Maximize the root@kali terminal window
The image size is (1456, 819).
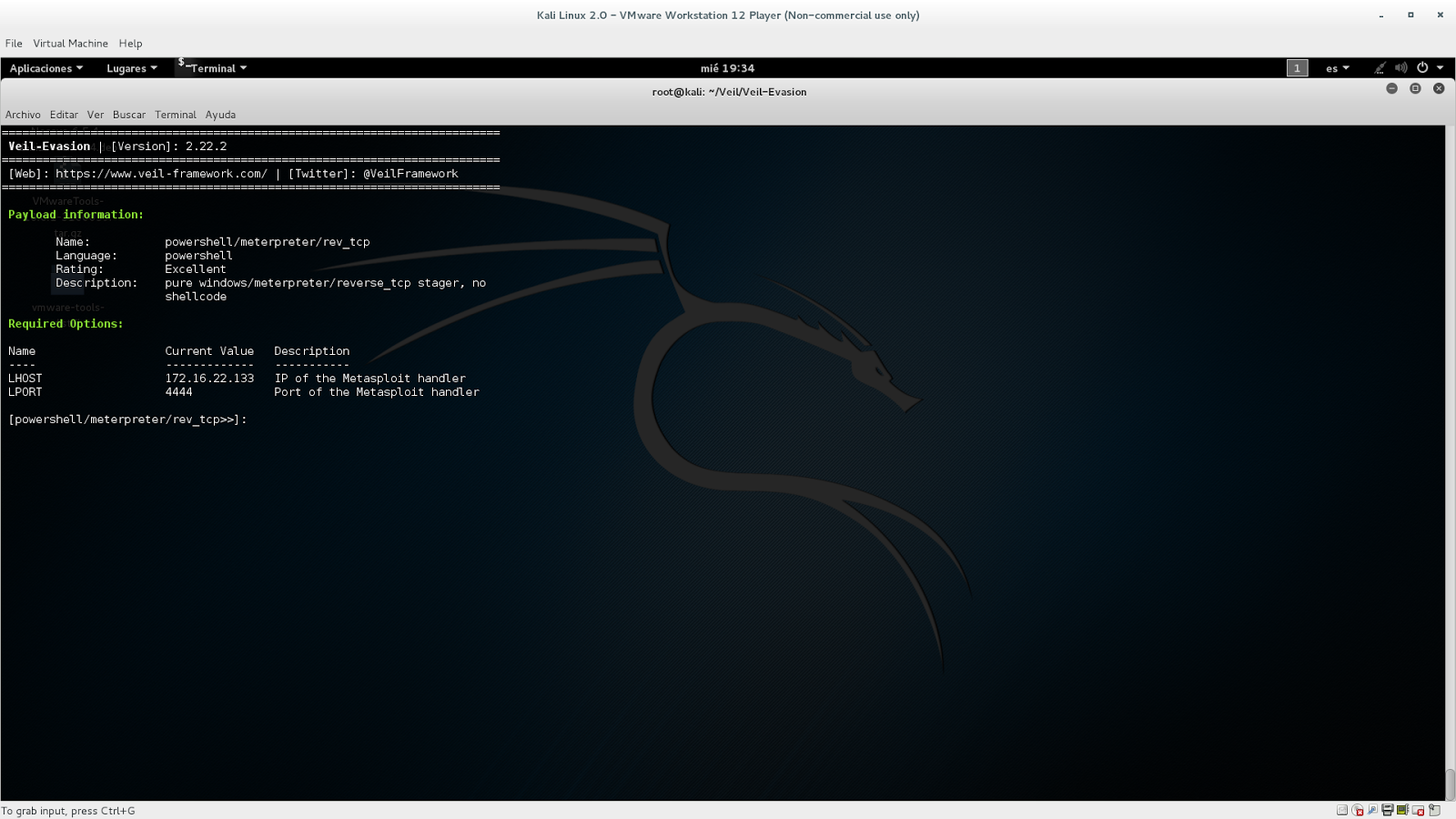[1415, 88]
